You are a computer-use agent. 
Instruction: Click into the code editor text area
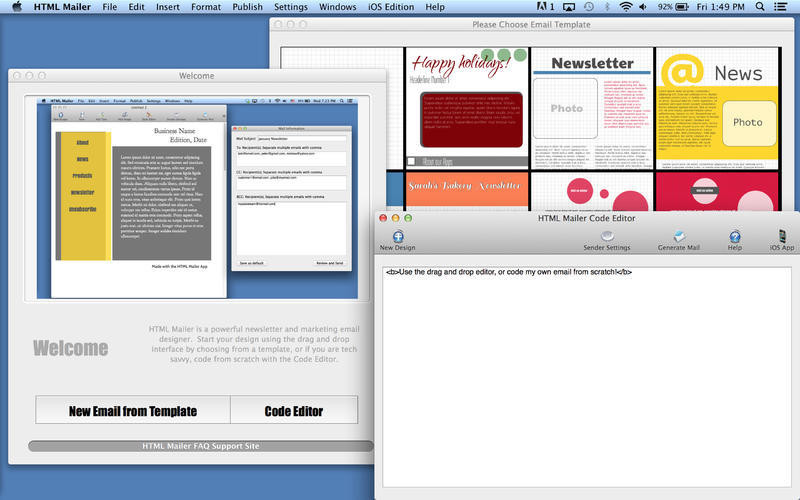click(x=587, y=377)
